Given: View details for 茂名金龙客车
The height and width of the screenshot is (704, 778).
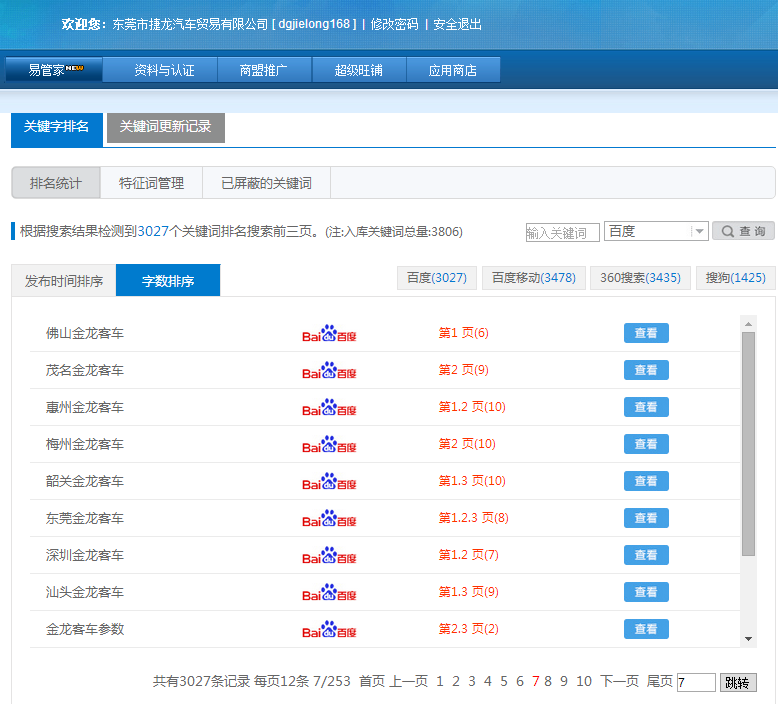Looking at the screenshot, I should pos(646,370).
